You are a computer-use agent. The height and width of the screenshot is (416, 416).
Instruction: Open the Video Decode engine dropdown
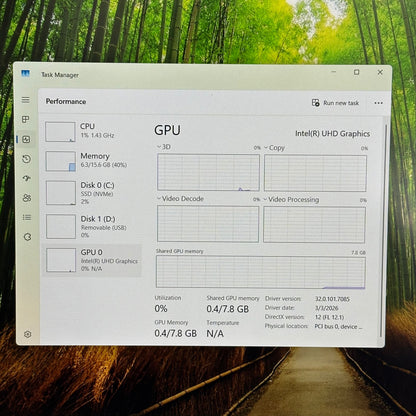pyautogui.click(x=180, y=199)
